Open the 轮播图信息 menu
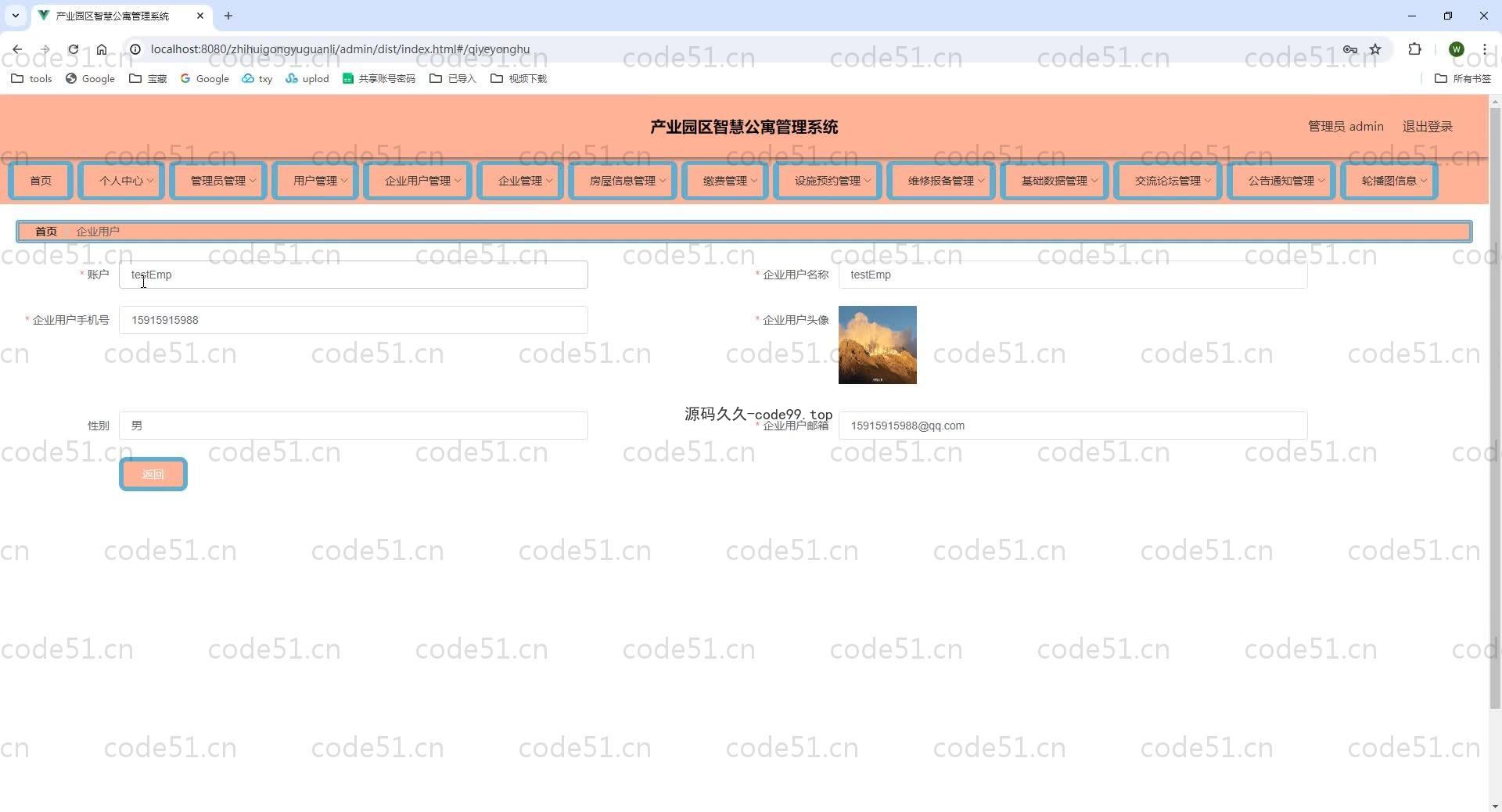1502x812 pixels. (x=1389, y=181)
